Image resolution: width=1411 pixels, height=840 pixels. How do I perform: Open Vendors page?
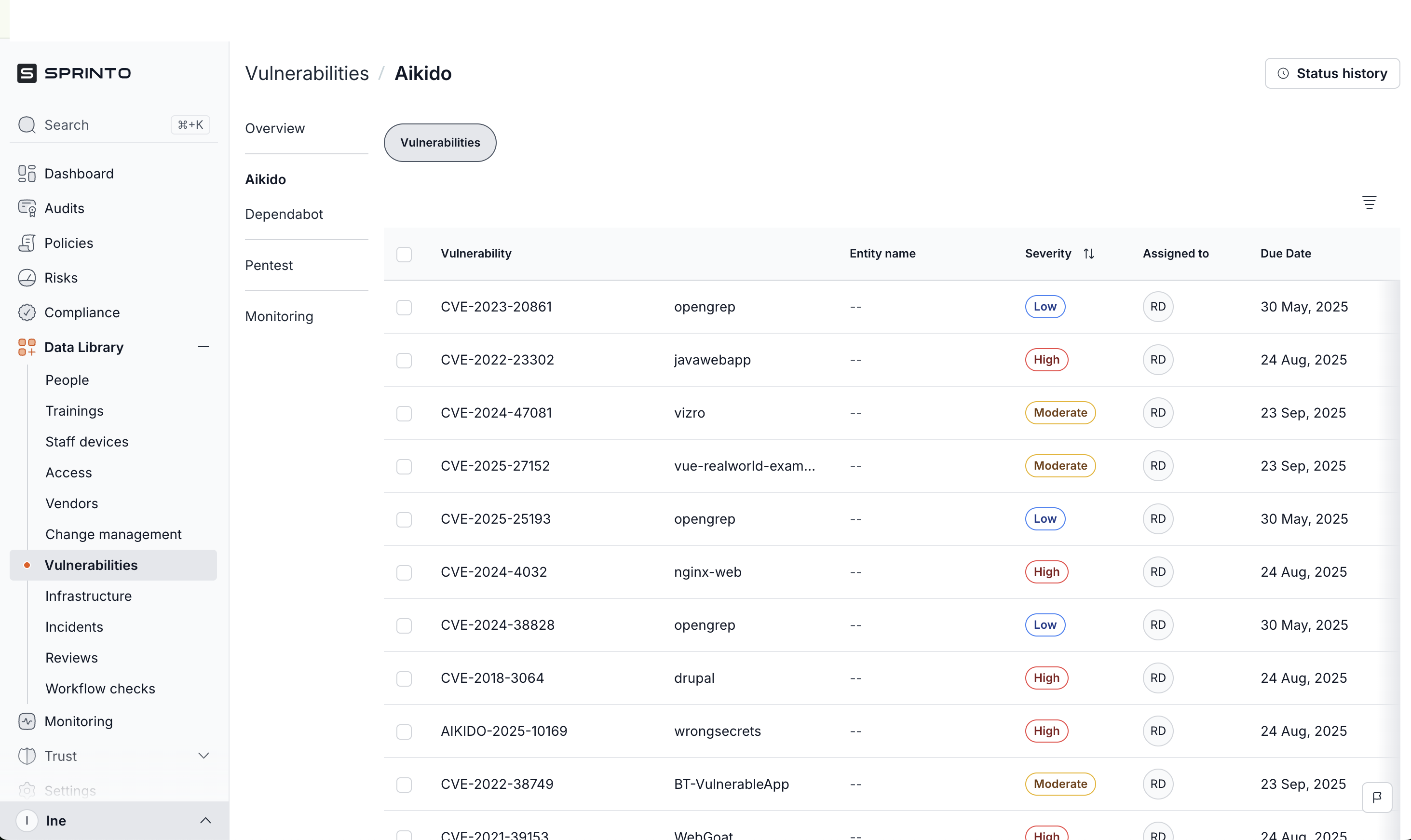[71, 503]
